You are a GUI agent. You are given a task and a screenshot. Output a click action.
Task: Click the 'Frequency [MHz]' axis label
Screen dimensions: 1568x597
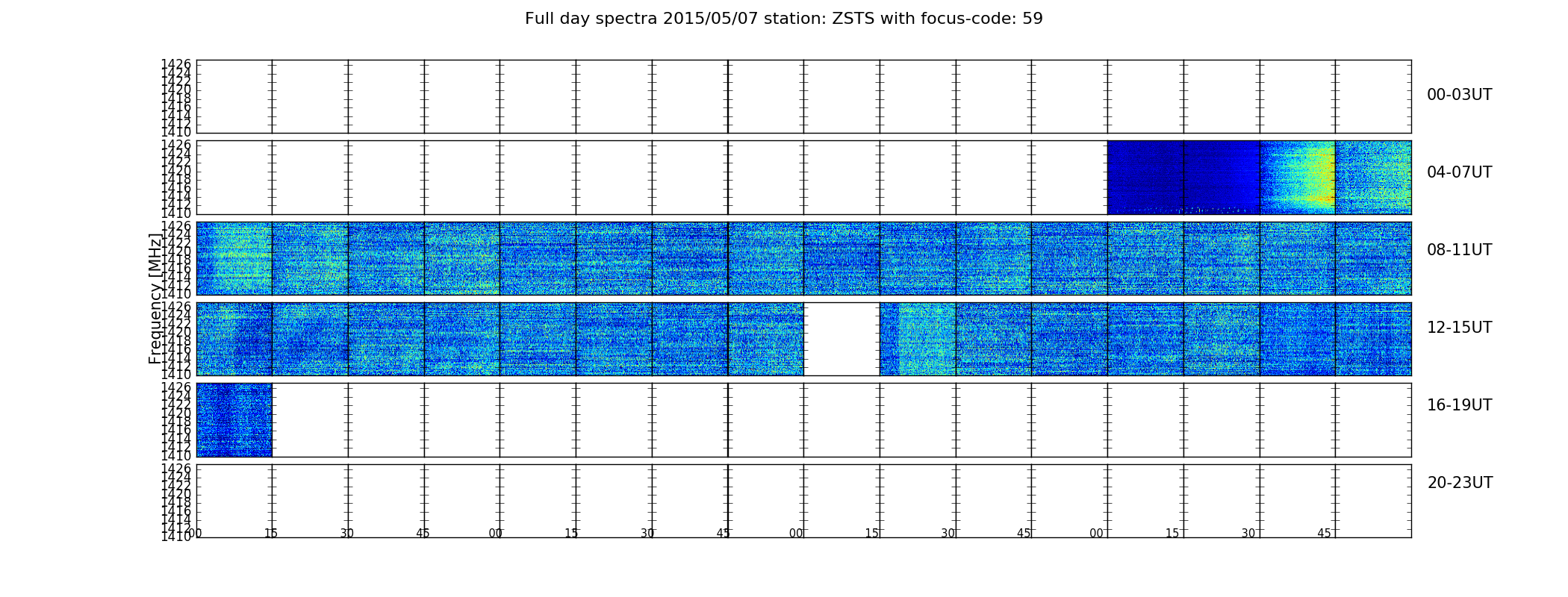coord(155,298)
